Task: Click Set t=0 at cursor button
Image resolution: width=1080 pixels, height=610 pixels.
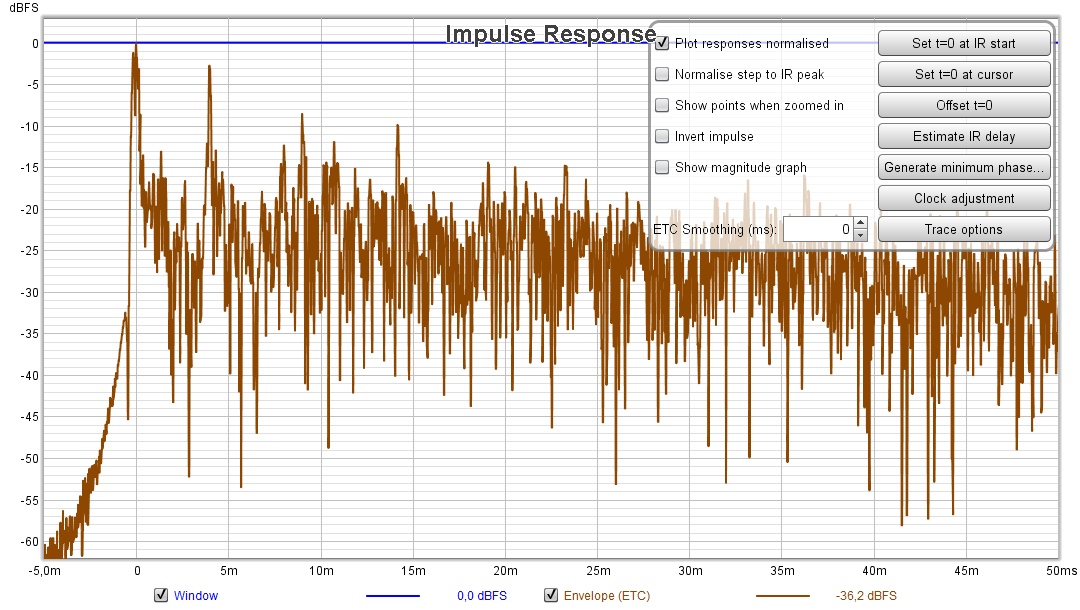Action: point(963,74)
